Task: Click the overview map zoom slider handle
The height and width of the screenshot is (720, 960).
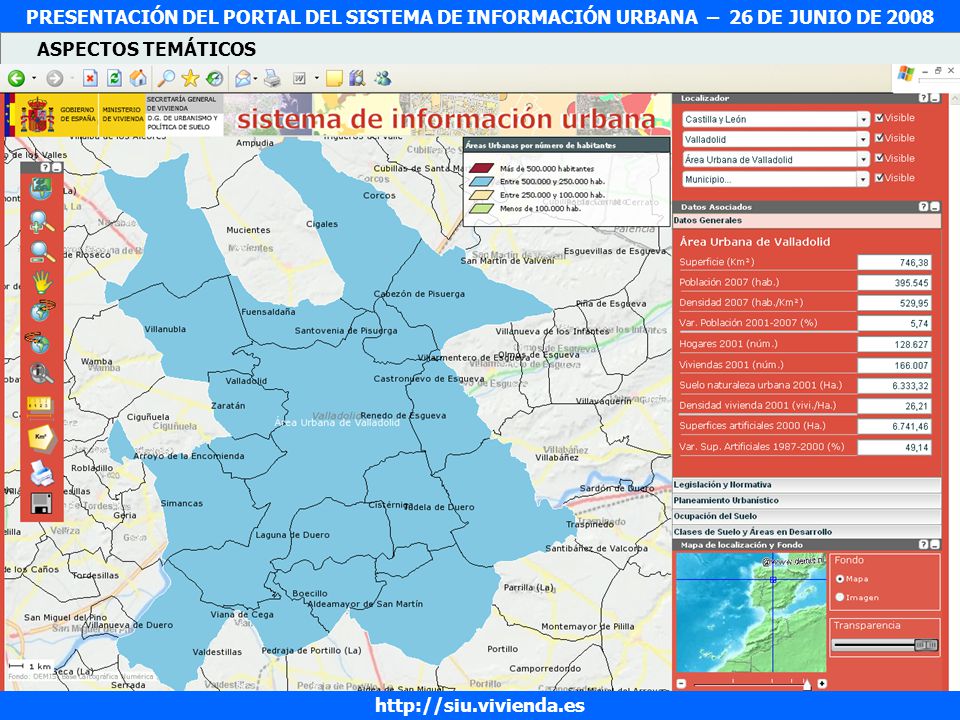Action: pos(807,684)
